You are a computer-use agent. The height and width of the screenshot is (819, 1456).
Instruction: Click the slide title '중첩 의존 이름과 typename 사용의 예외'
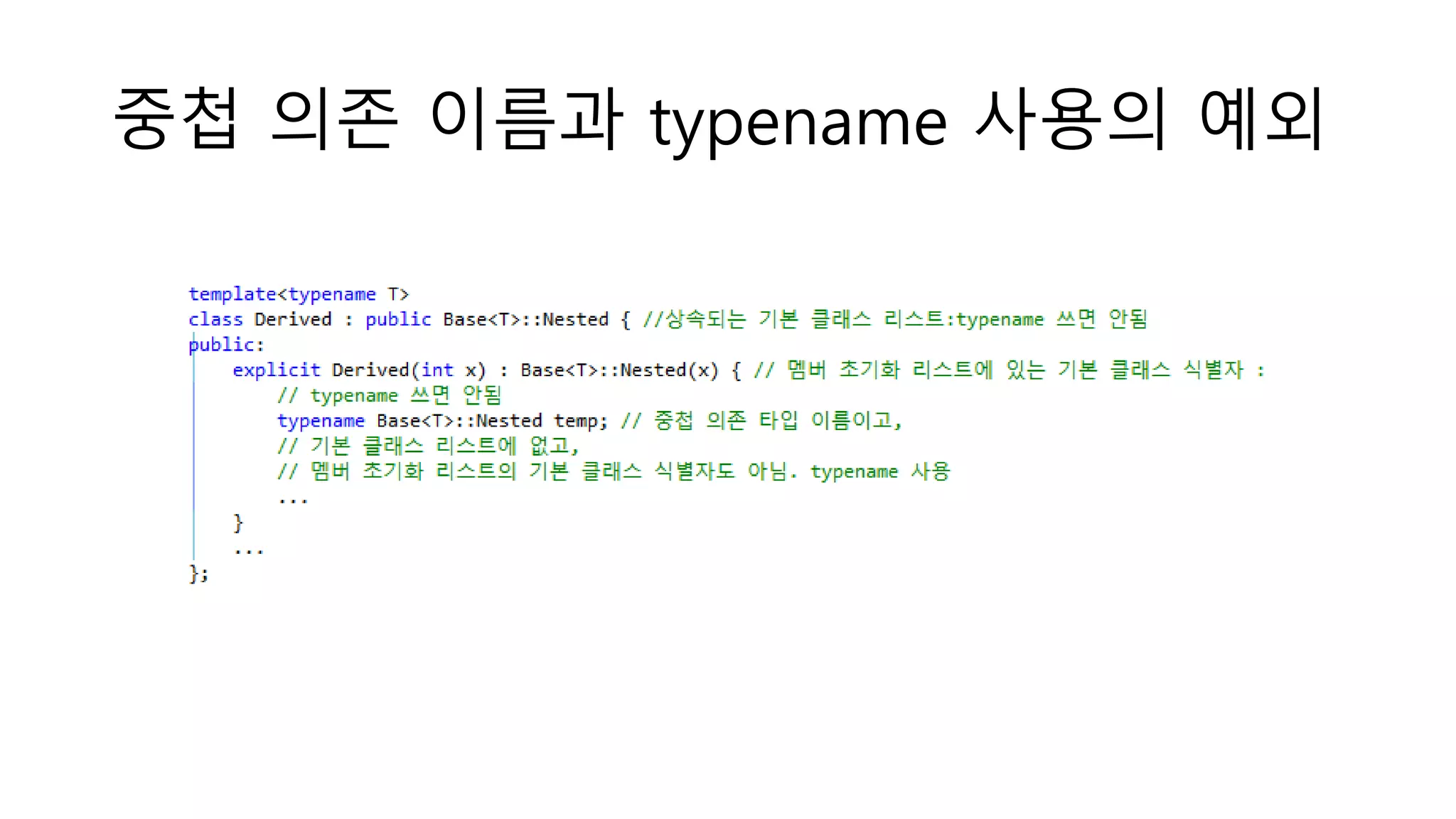point(719,119)
